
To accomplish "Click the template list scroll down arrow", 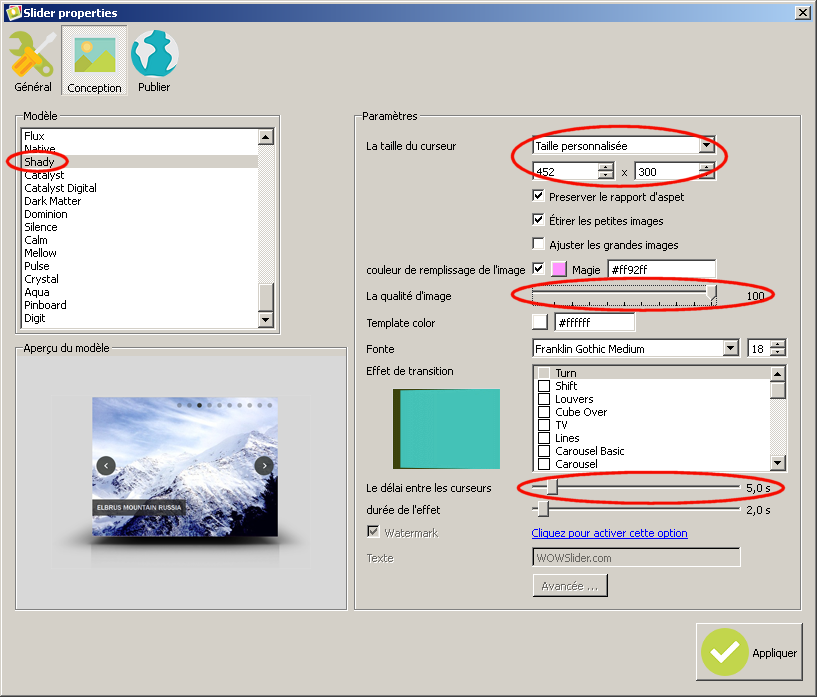I will [x=266, y=319].
